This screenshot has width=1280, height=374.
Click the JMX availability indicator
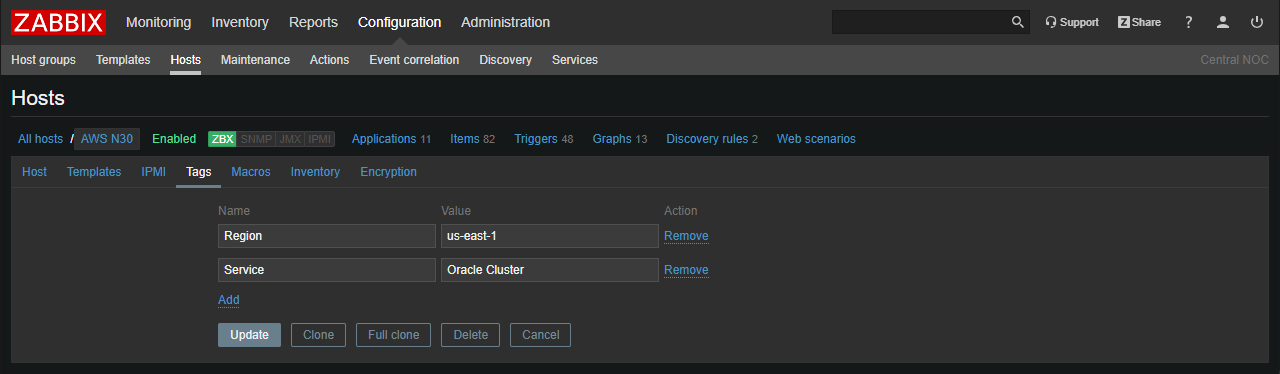click(x=290, y=139)
